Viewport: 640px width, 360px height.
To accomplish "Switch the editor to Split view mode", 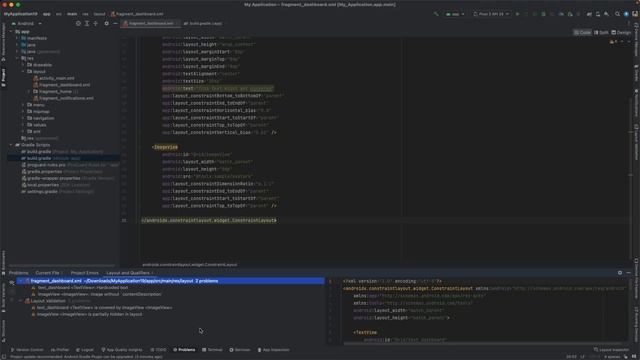I will click(601, 32).
